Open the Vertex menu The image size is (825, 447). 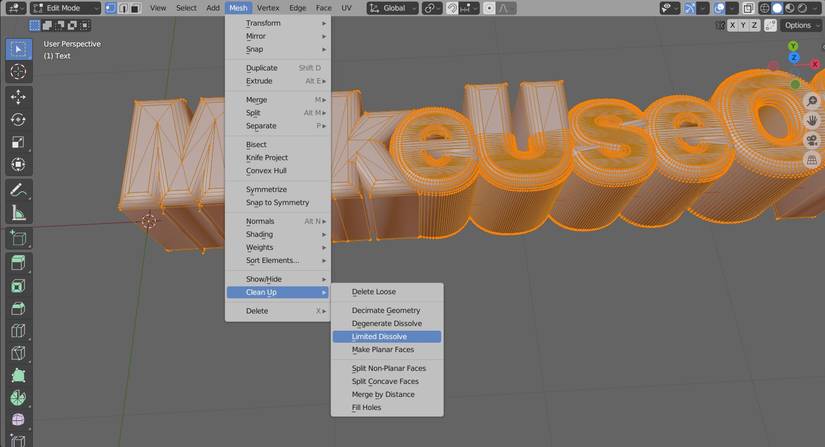coord(267,8)
